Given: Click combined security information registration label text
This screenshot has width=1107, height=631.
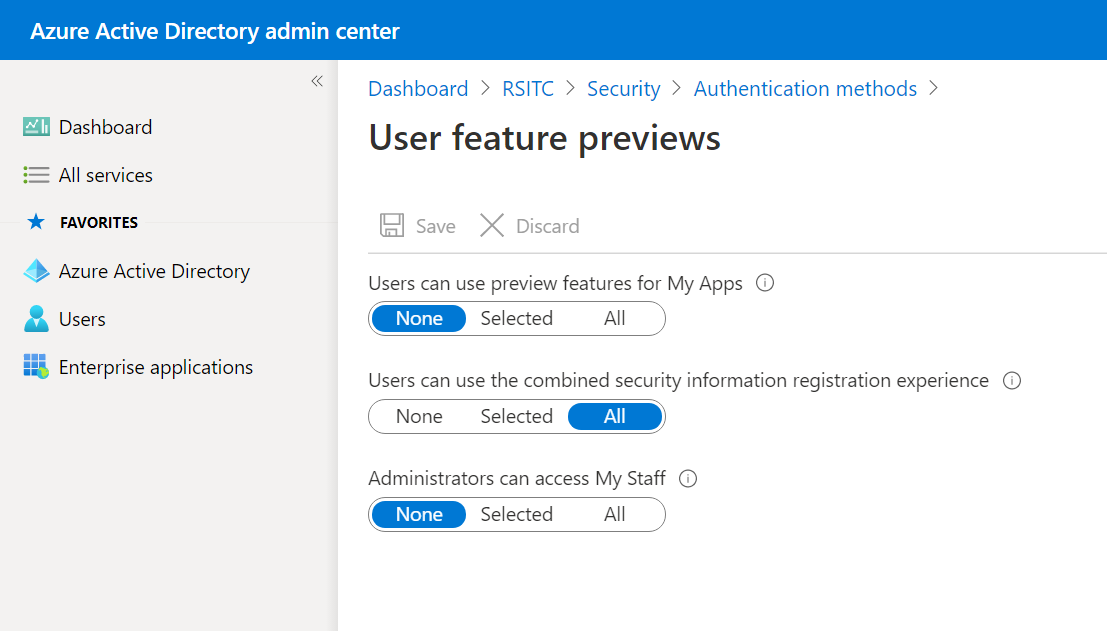Looking at the screenshot, I should pyautogui.click(x=678, y=380).
